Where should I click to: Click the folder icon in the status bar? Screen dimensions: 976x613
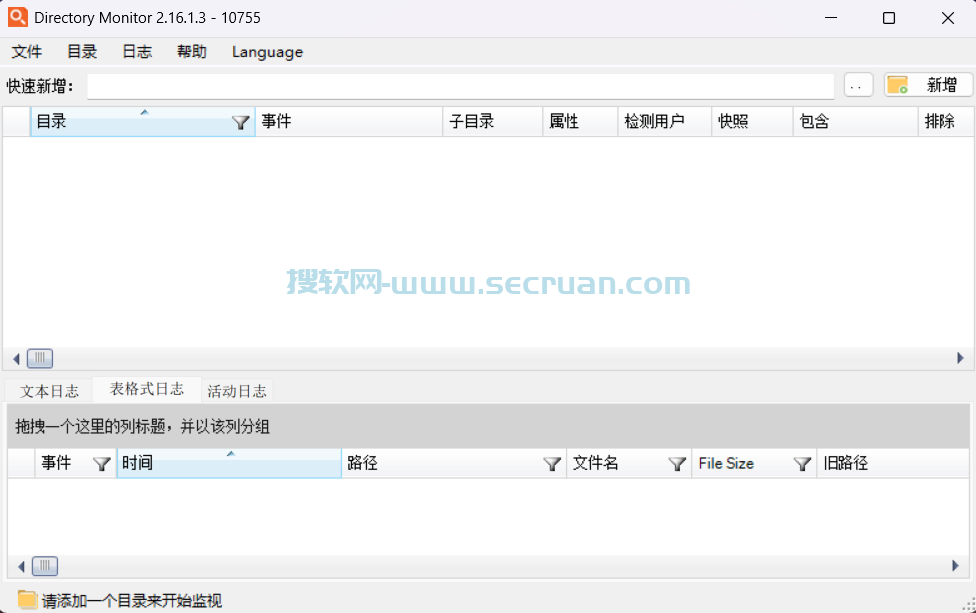coord(27,599)
